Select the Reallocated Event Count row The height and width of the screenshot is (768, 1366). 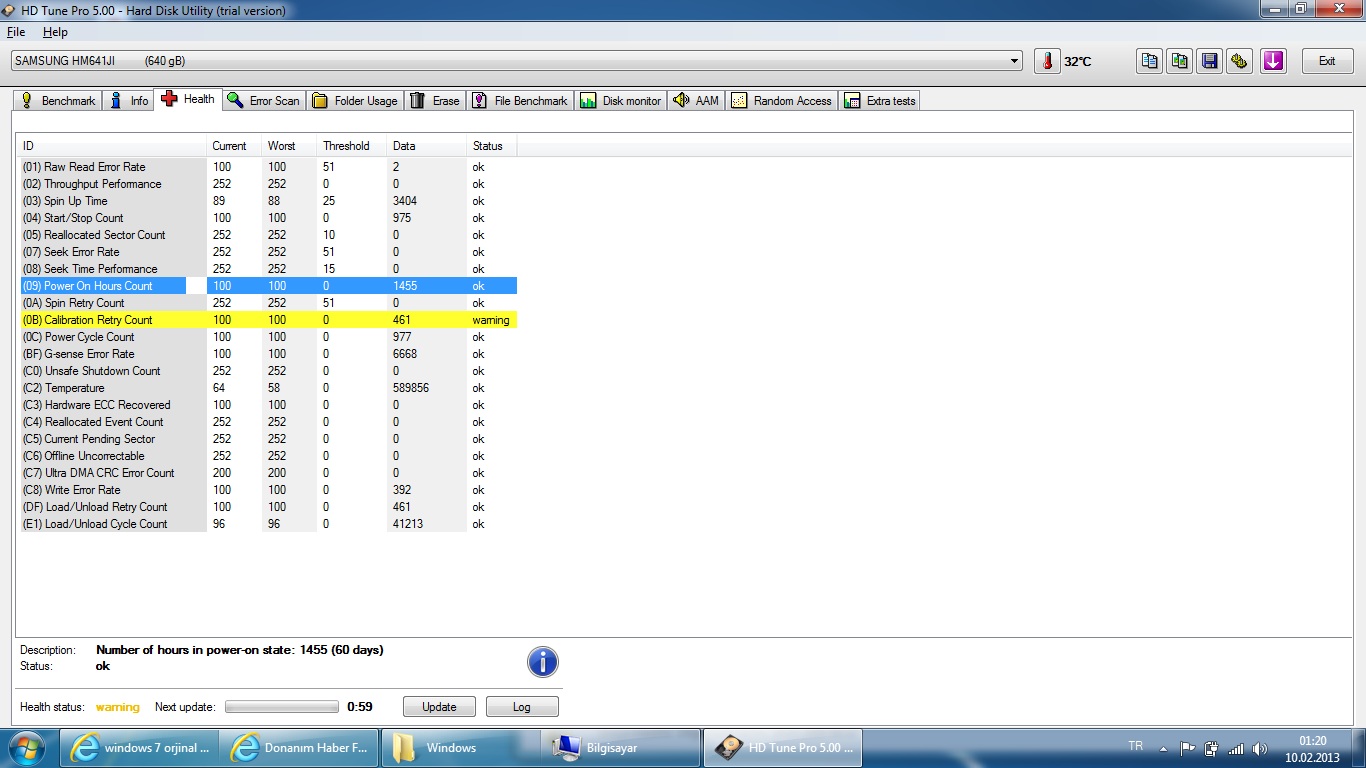[268, 422]
